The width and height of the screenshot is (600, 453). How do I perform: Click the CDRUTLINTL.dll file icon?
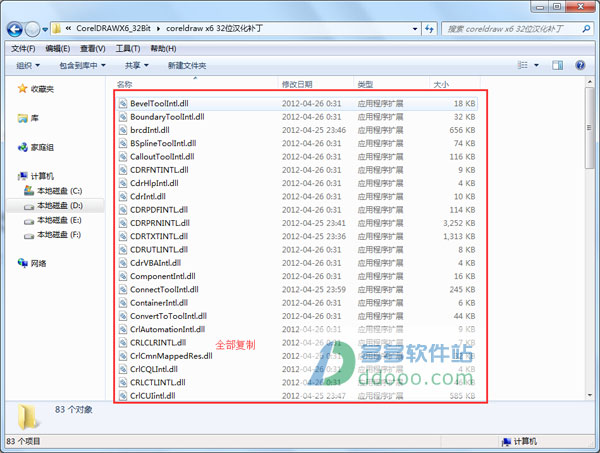pyautogui.click(x=123, y=249)
